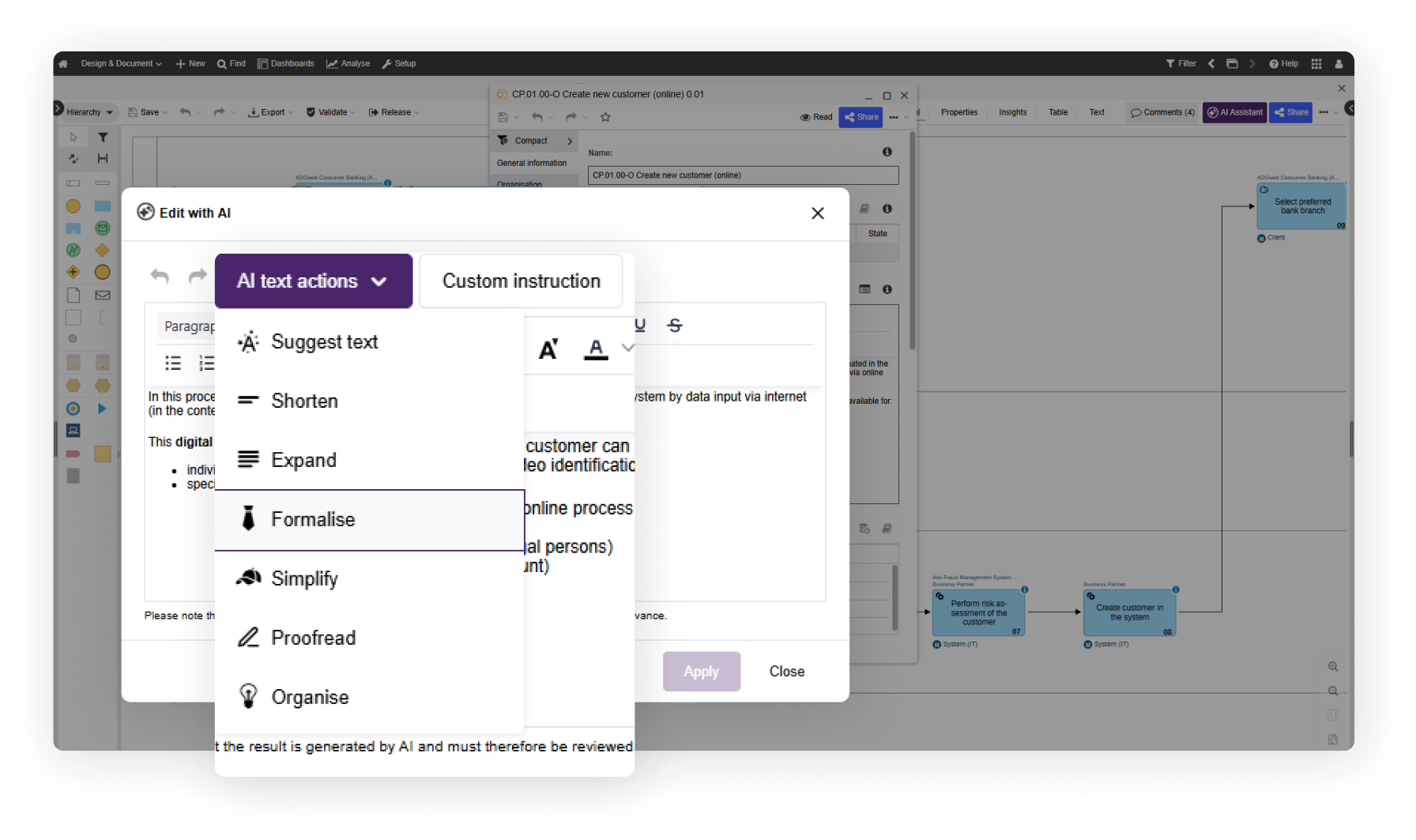Image resolution: width=1416 pixels, height=840 pixels.
Task: Open the Export dropdown
Action: coord(270,112)
